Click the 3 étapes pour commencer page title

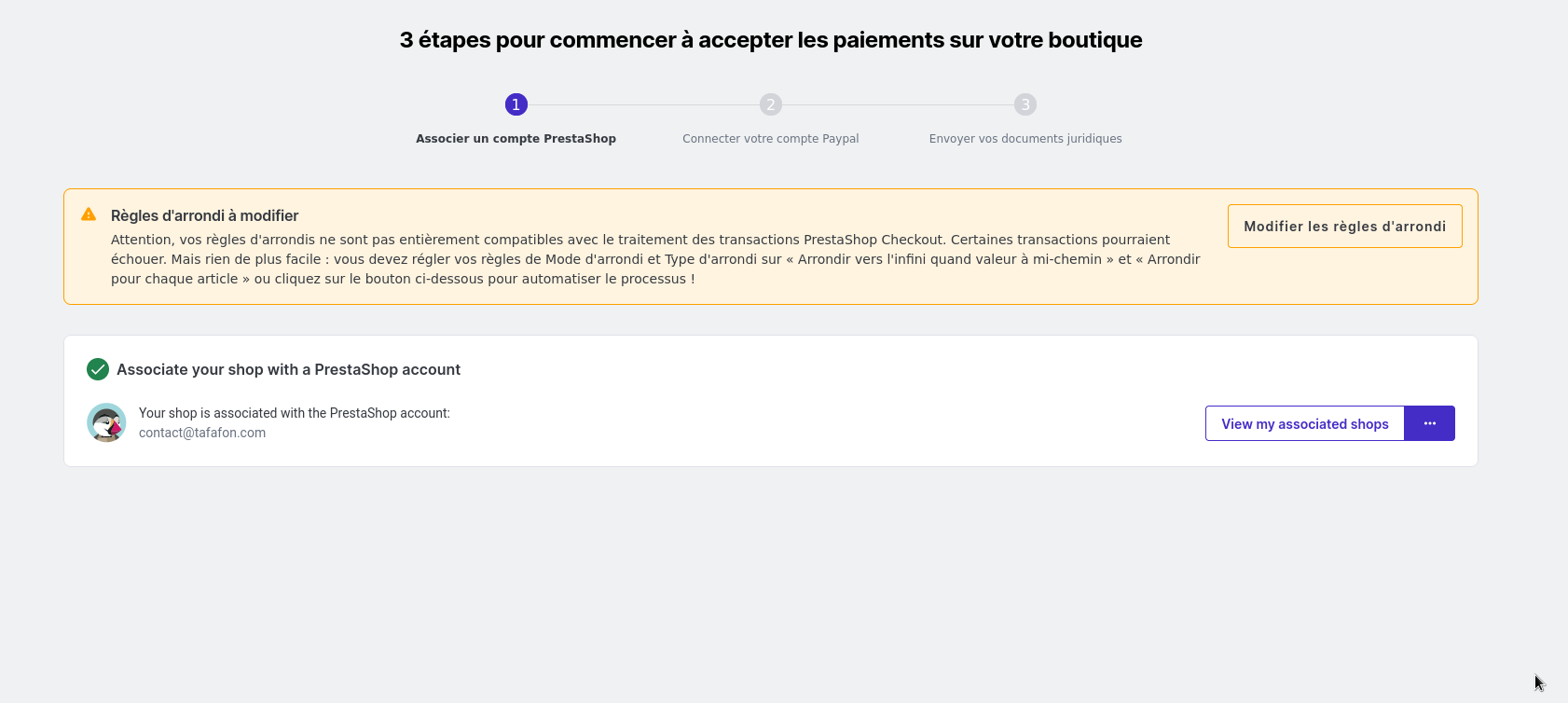point(771,40)
